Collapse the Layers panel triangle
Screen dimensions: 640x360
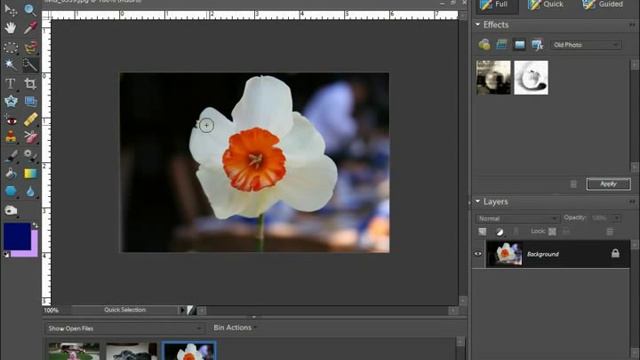(478, 201)
